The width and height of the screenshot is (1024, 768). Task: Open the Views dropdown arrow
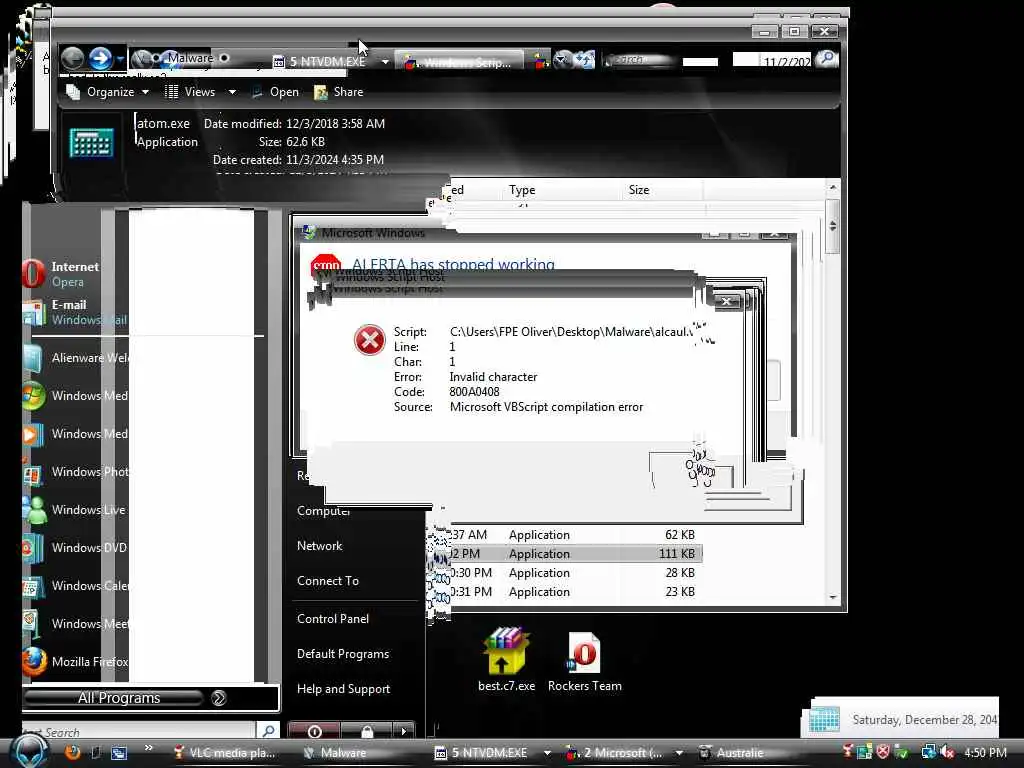point(232,92)
